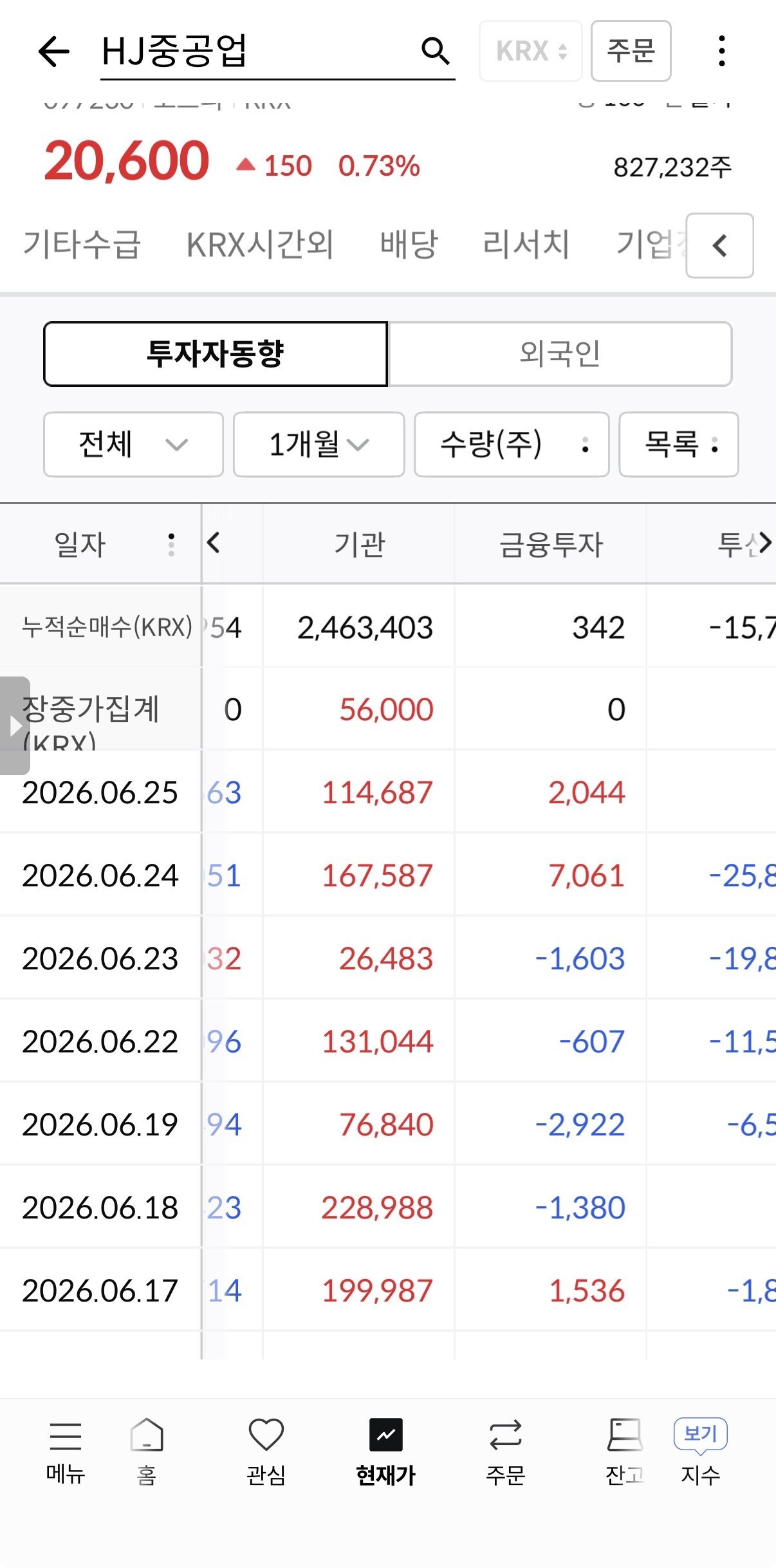Expand the 1개월 period dropdown

pos(319,444)
